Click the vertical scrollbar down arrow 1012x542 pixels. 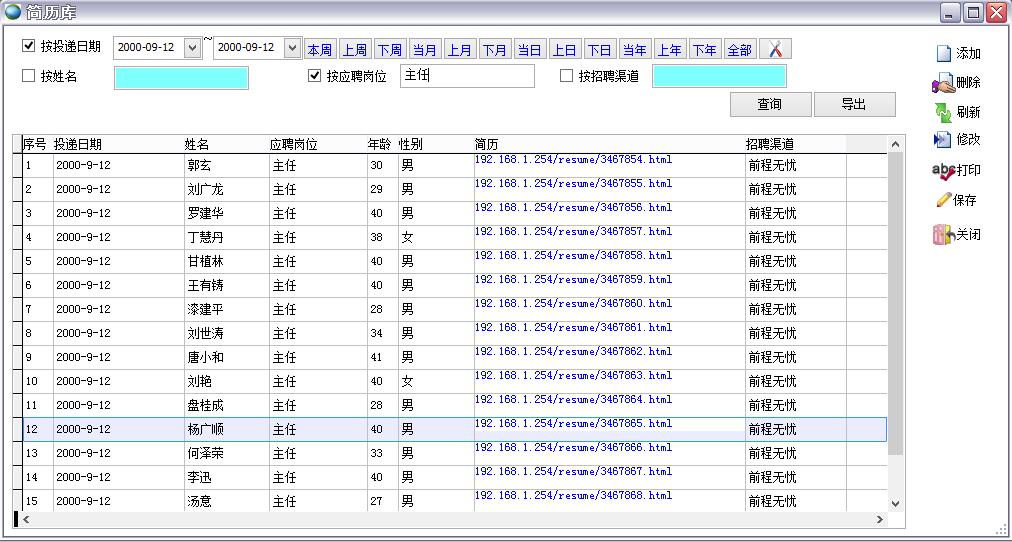click(895, 504)
